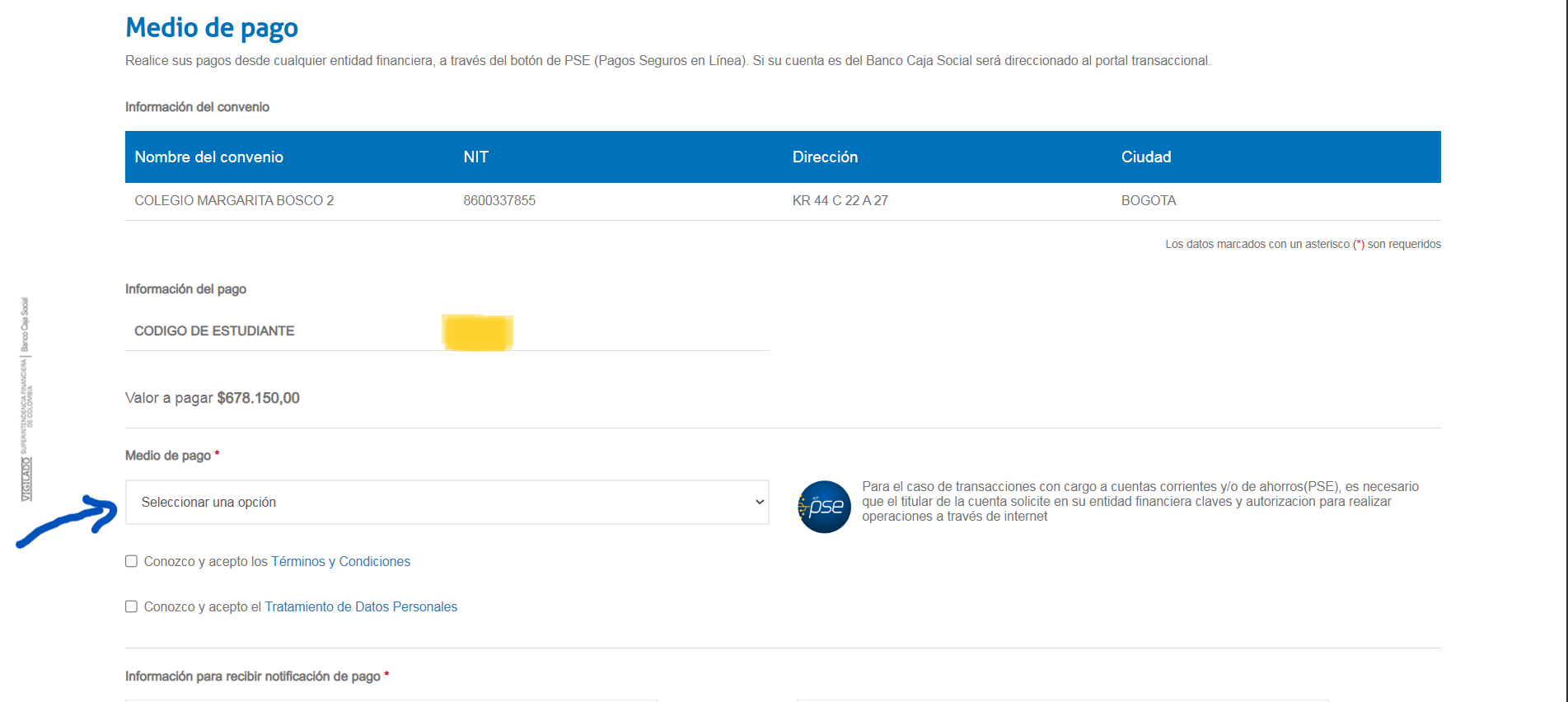
Task: Open the Tratamiento de Datos Personales link
Action: click(361, 606)
